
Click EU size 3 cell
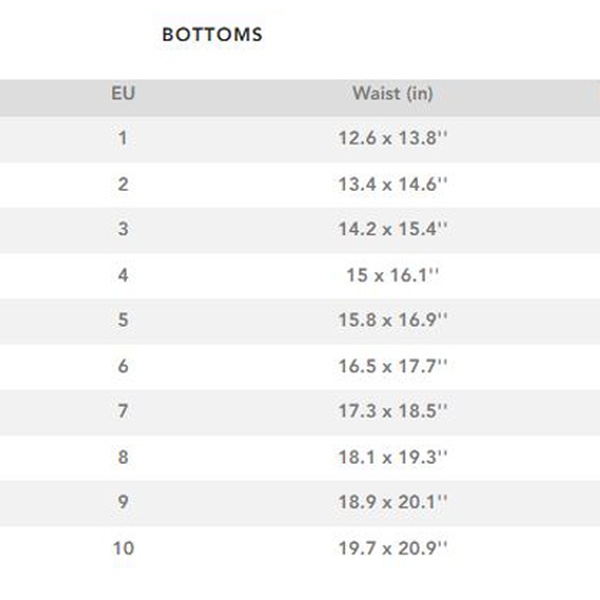pyautogui.click(x=123, y=229)
